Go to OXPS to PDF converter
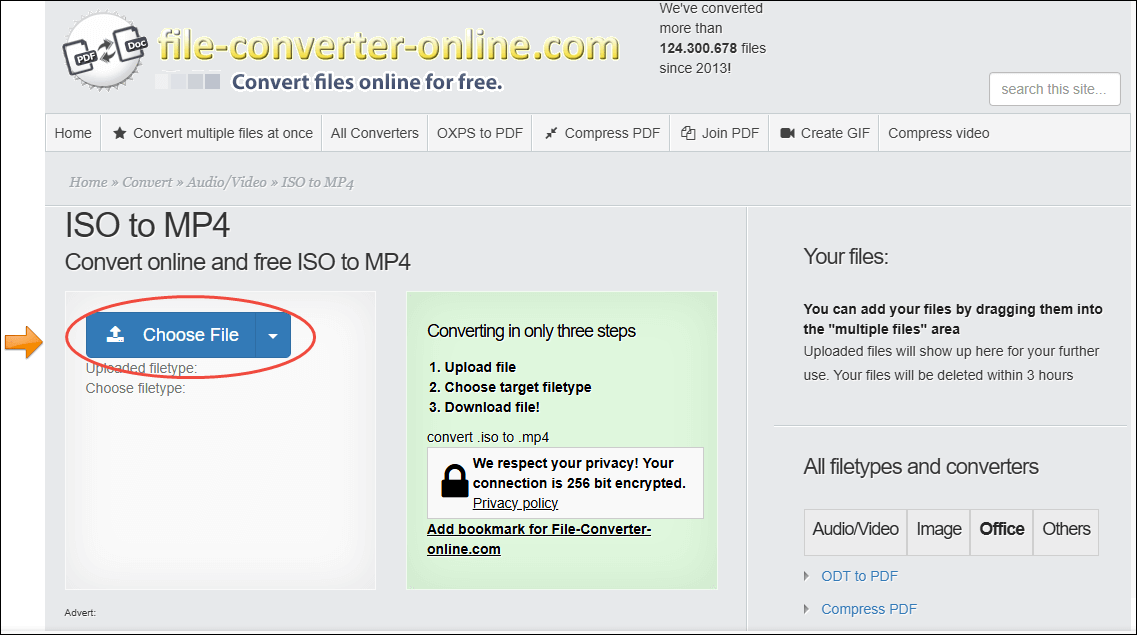The image size is (1137, 635). pos(479,133)
